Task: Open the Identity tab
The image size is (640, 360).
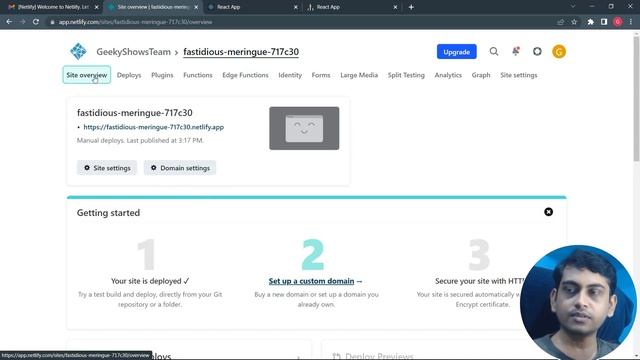Action: (290, 75)
